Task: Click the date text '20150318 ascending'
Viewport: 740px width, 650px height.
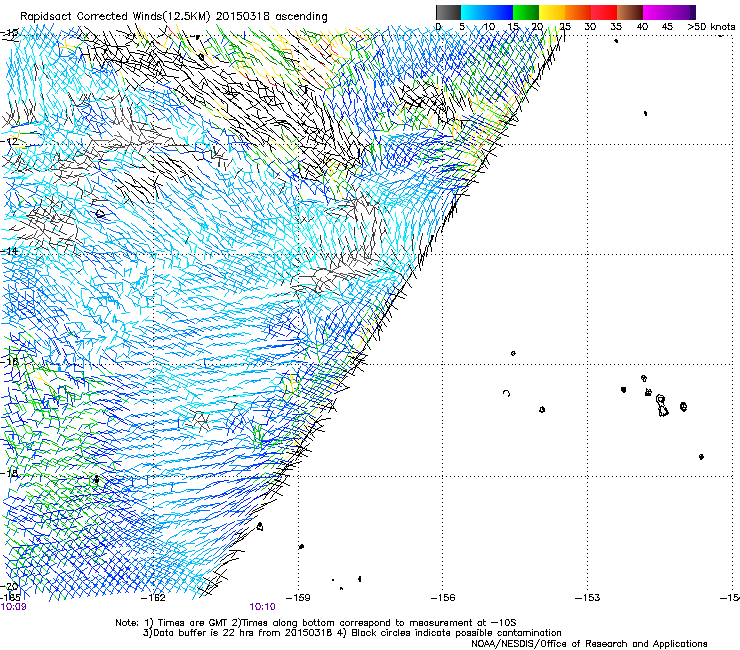Action: coord(271,16)
